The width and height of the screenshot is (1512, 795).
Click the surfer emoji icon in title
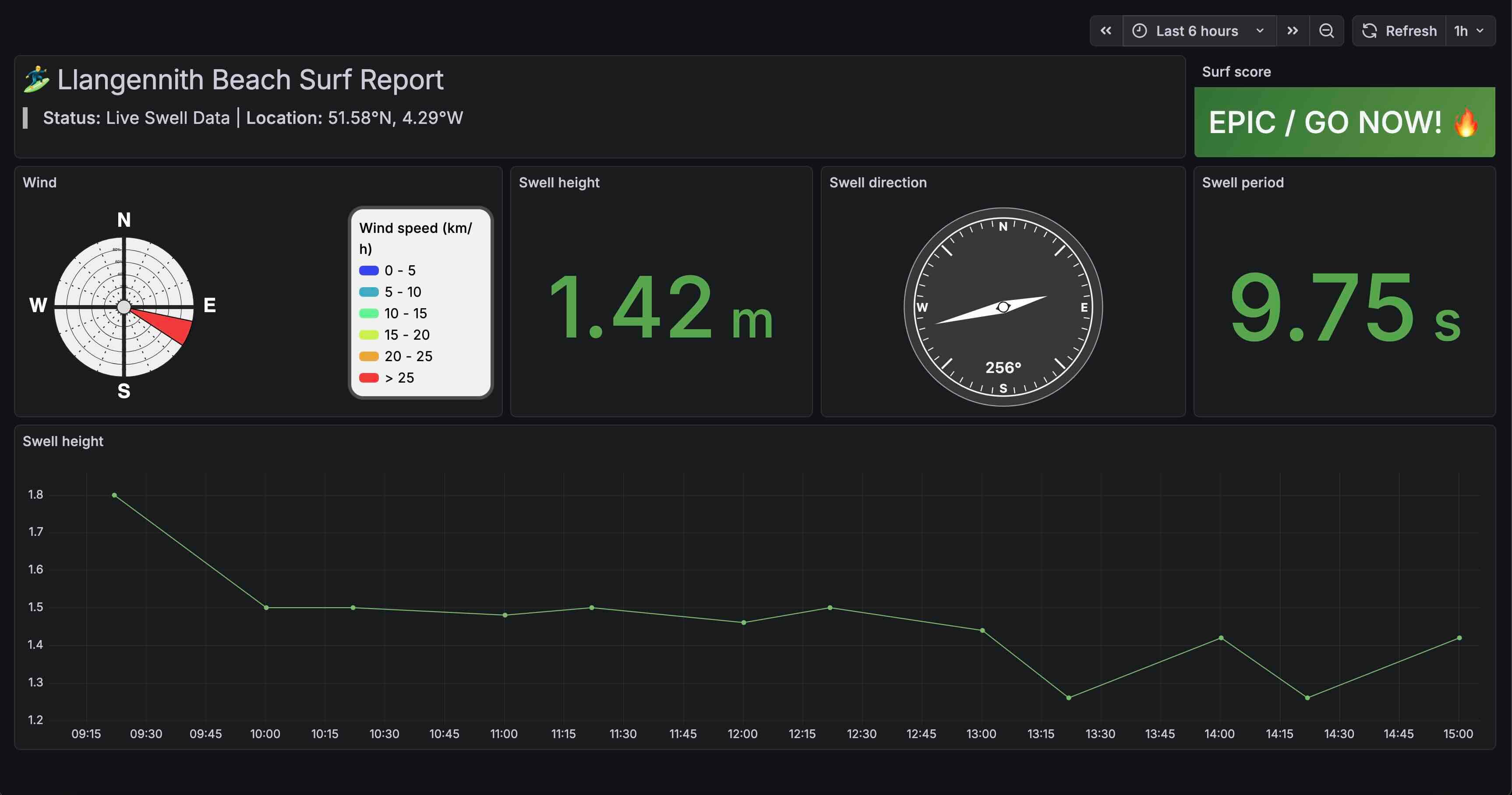[x=36, y=79]
